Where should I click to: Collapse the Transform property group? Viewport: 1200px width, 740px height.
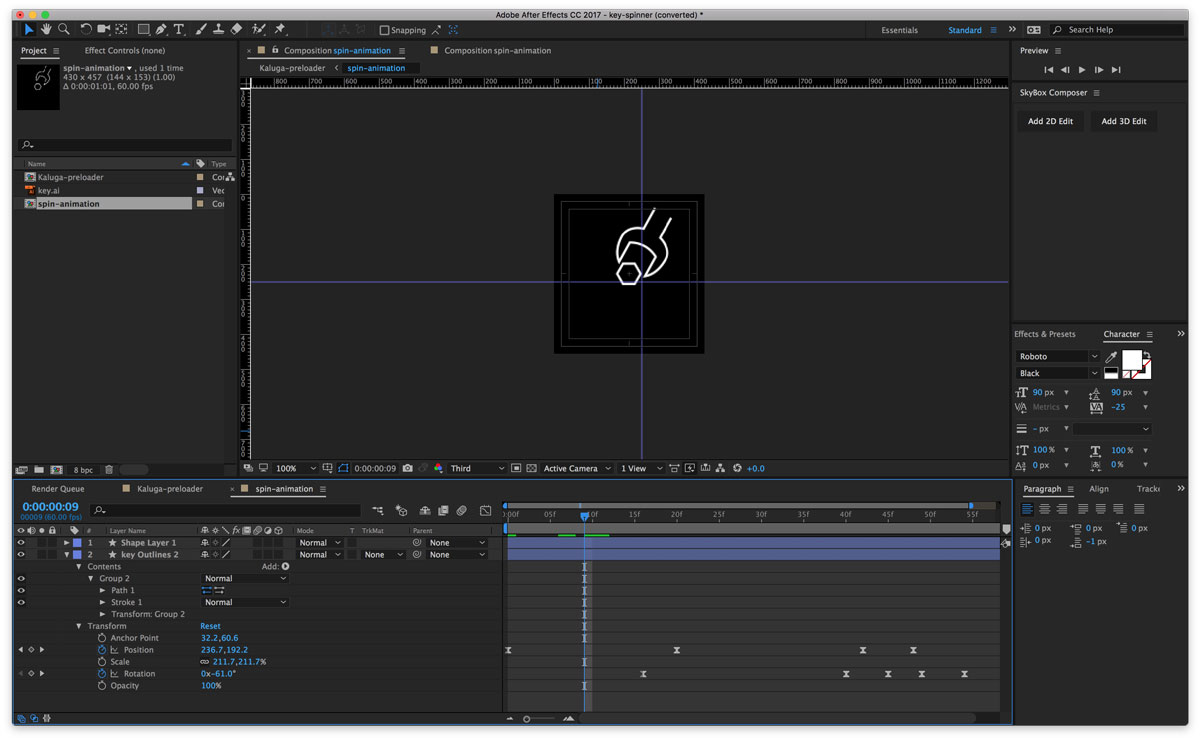point(79,626)
